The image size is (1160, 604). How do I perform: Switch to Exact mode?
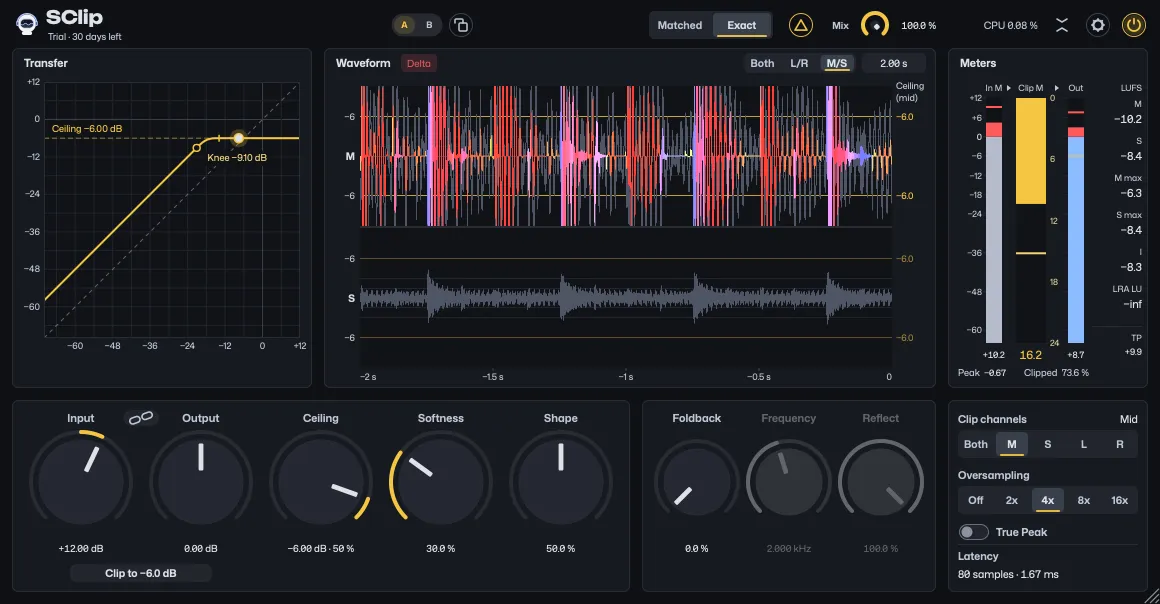pyautogui.click(x=741, y=25)
